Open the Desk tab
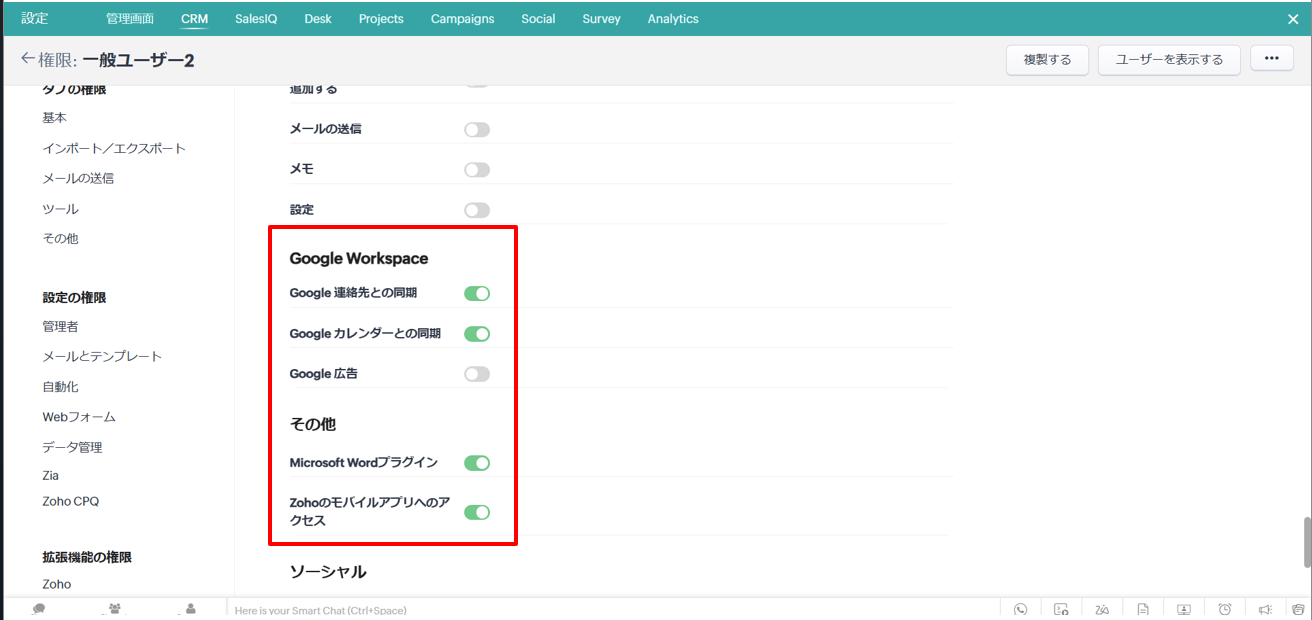Screen dimensions: 1312x620 click(318, 19)
